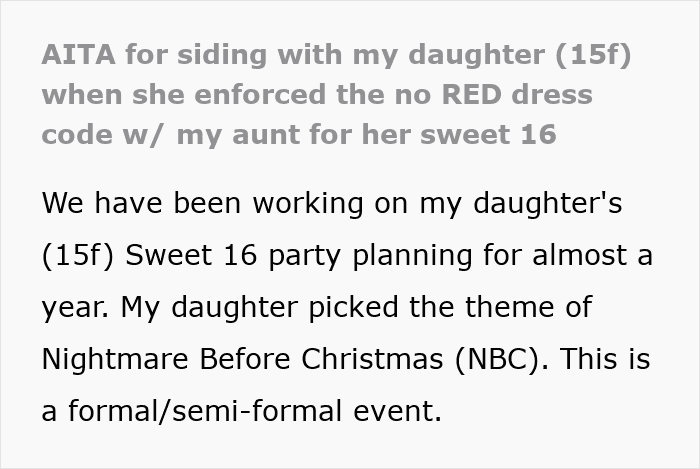The height and width of the screenshot is (469, 700).
Task: Open the post title beginning with AITA
Action: (336, 94)
